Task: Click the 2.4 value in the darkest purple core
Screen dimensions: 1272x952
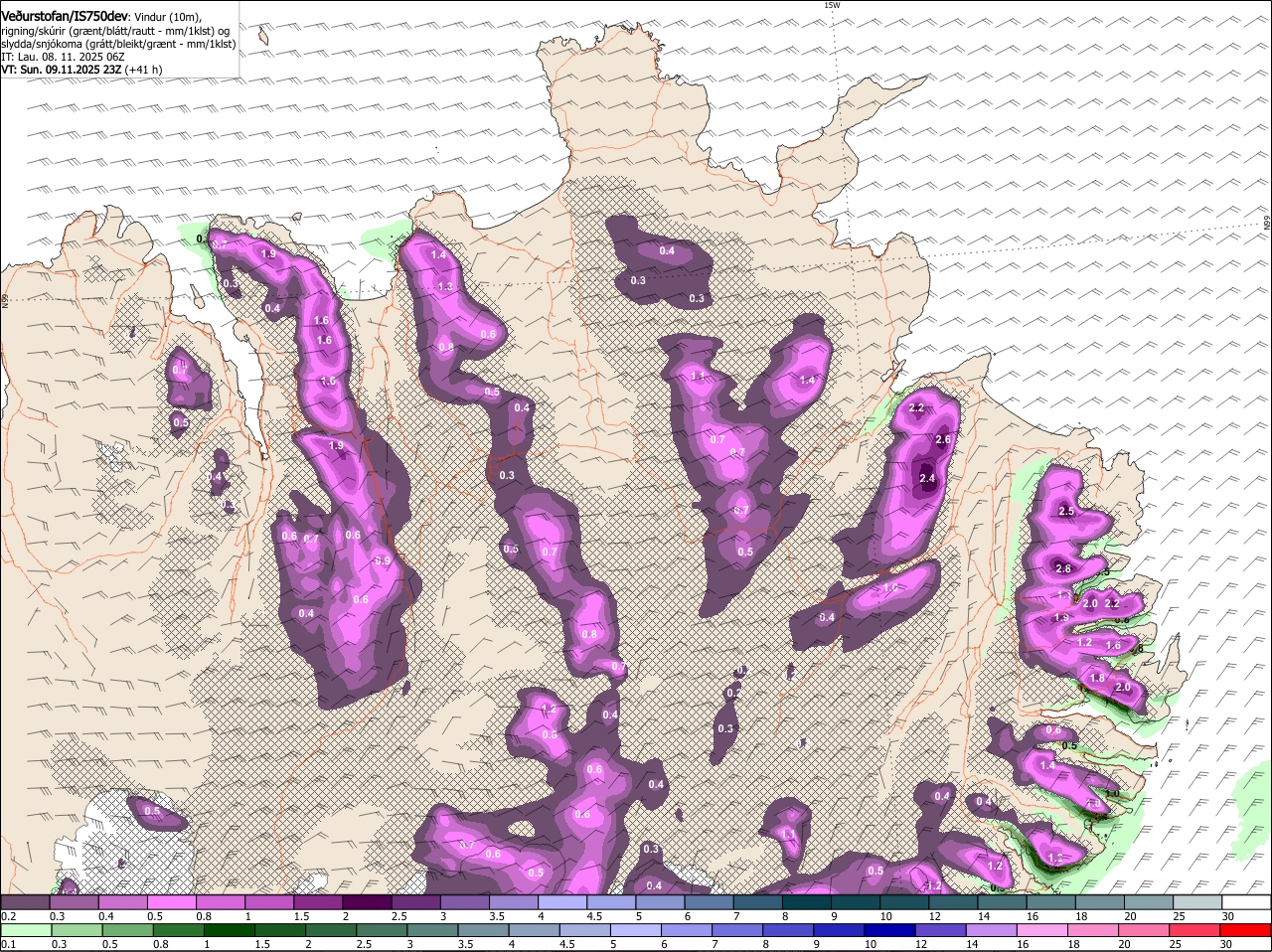Action: [927, 479]
